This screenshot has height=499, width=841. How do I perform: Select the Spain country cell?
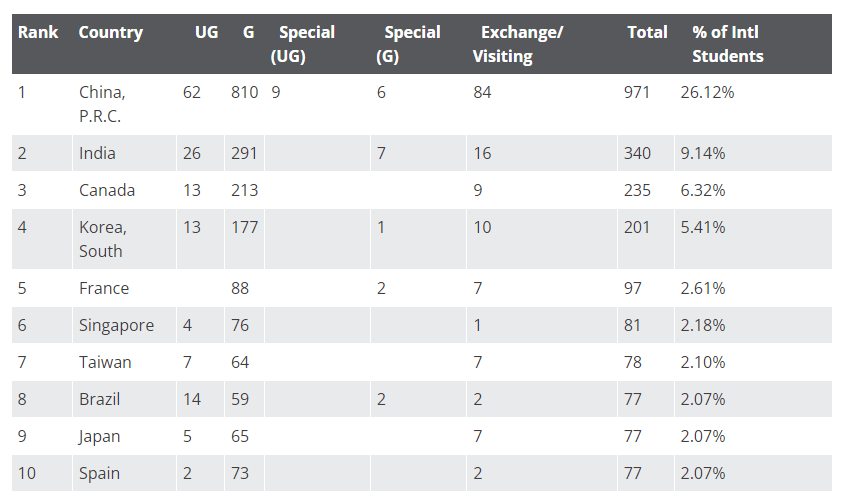point(99,473)
